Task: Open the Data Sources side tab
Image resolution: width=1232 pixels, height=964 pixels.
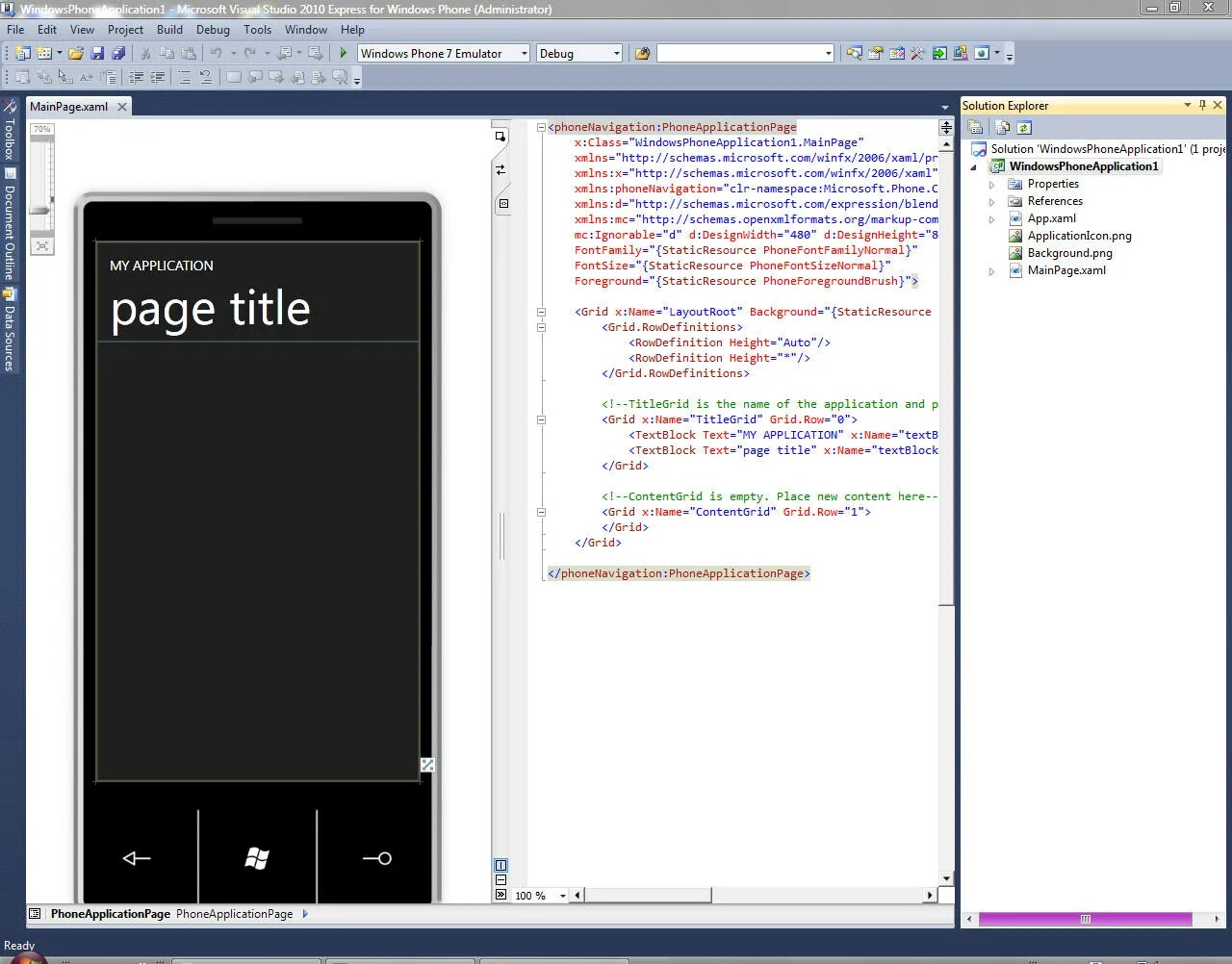Action: click(9, 330)
